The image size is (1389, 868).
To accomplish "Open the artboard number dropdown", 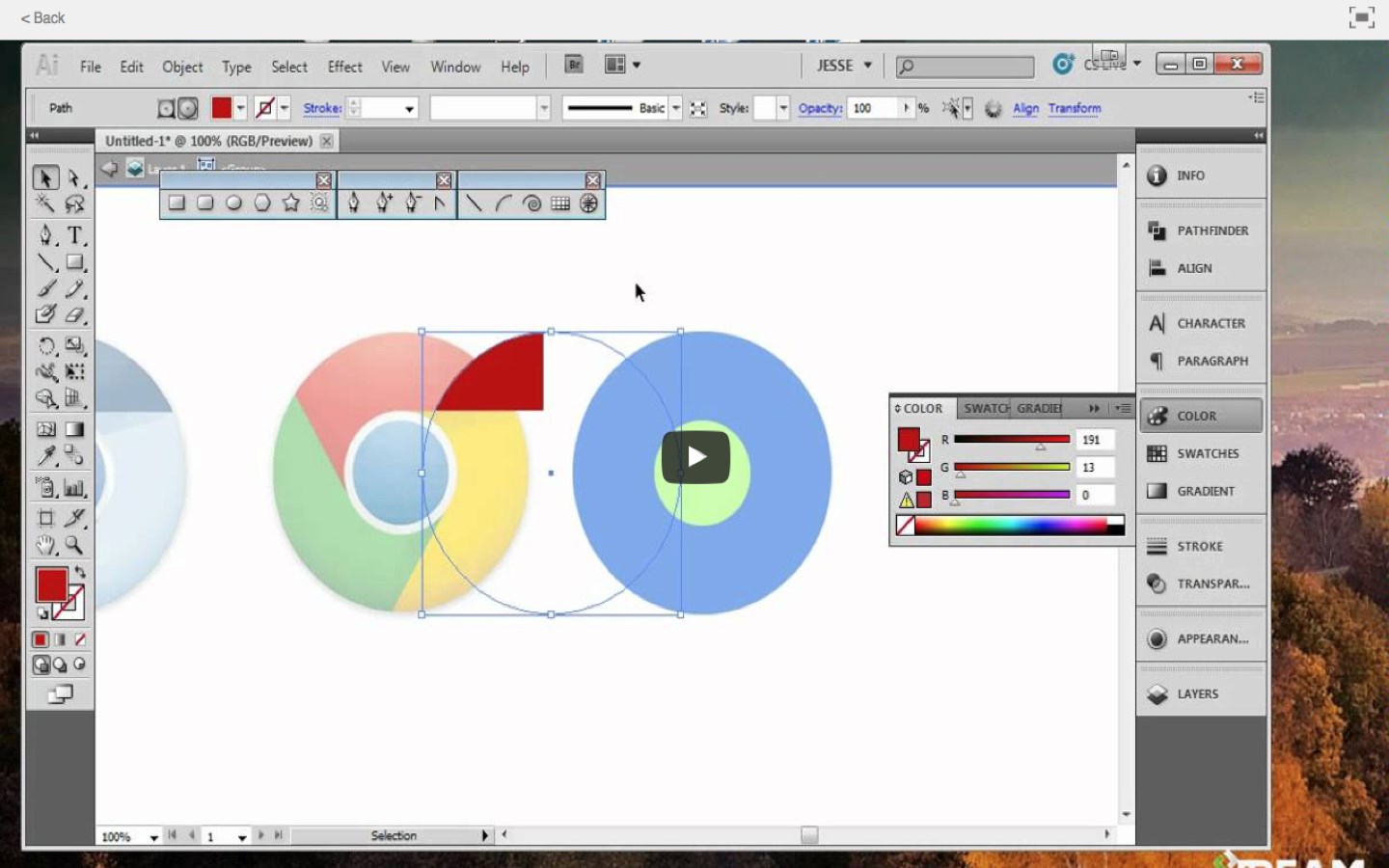I will coord(242,837).
